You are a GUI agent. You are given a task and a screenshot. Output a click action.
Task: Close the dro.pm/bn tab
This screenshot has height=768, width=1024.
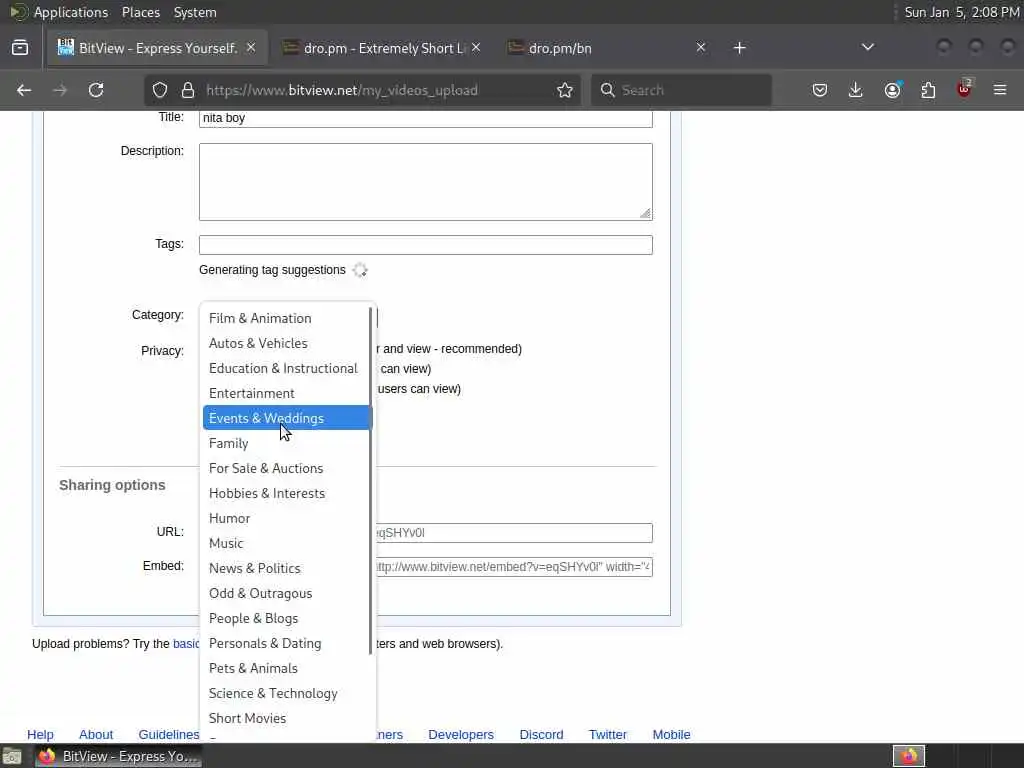701,48
